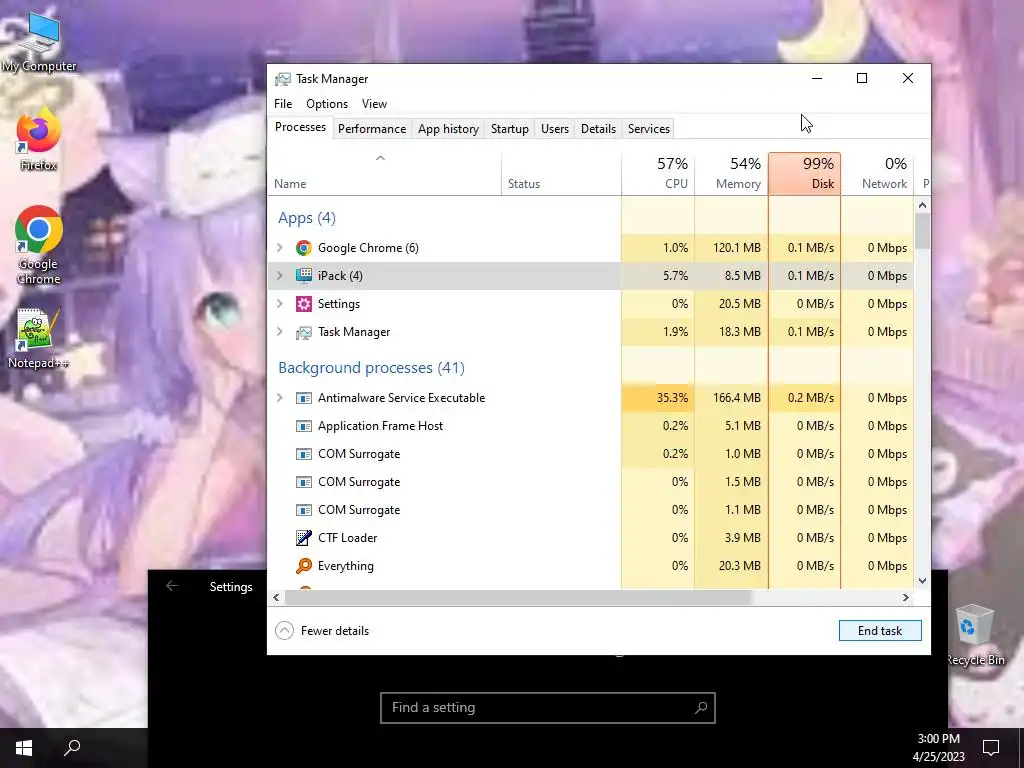Click the Settings gear process icon
This screenshot has height=768, width=1024.
(x=304, y=304)
